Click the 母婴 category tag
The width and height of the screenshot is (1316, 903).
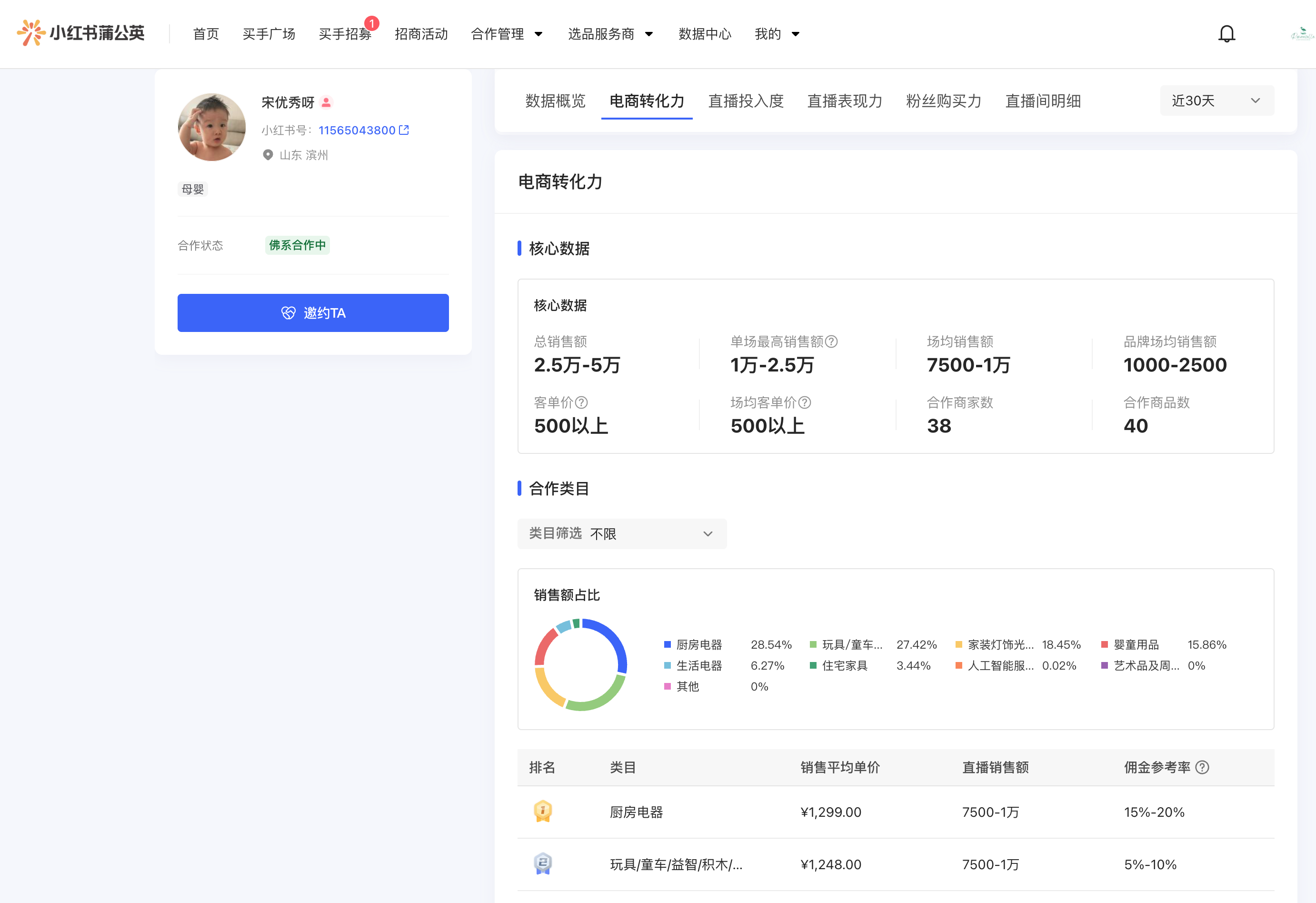pos(192,189)
